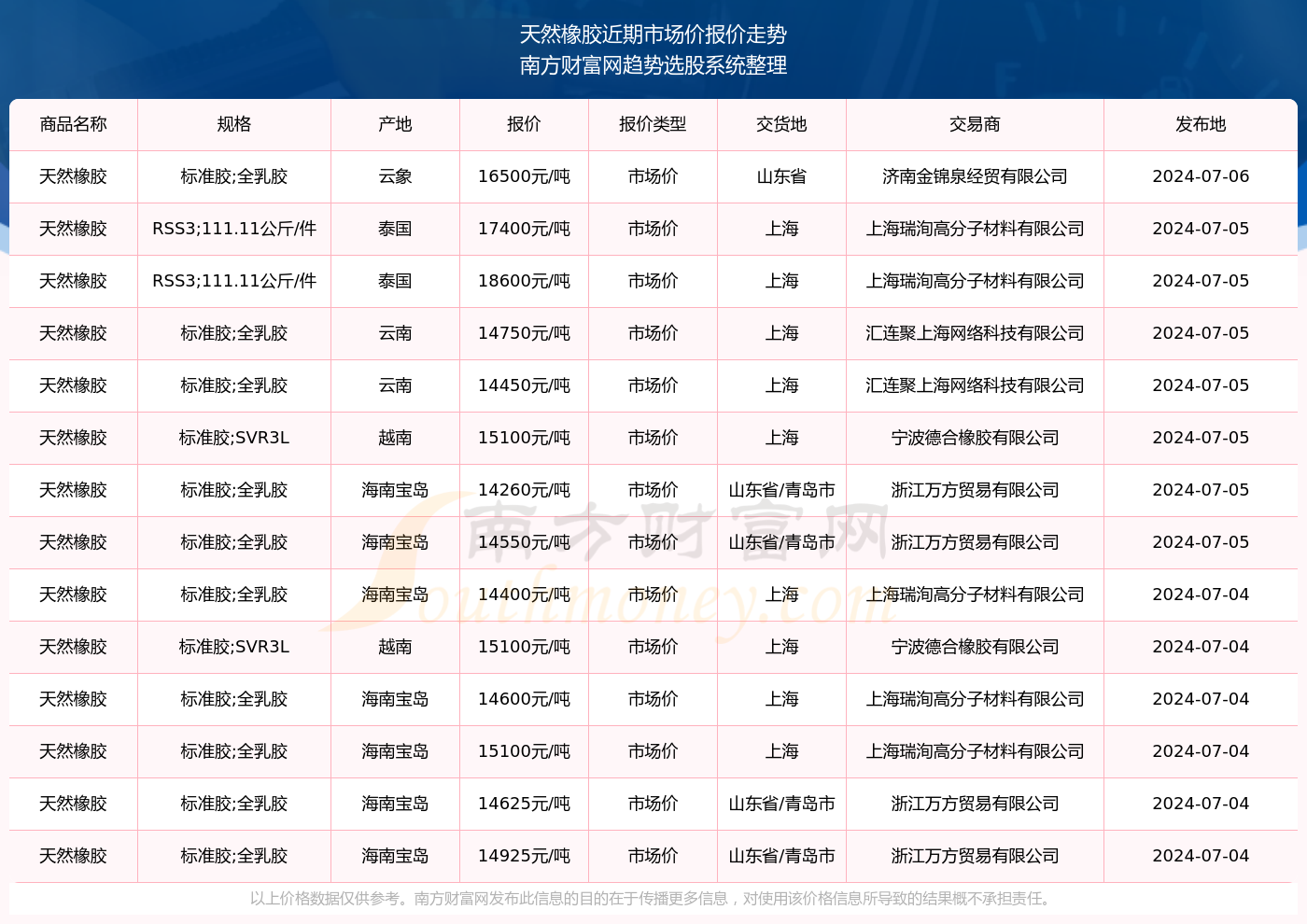
Task: Click the trader 济南金锦泉经贸有限公司
Action: 975,176
